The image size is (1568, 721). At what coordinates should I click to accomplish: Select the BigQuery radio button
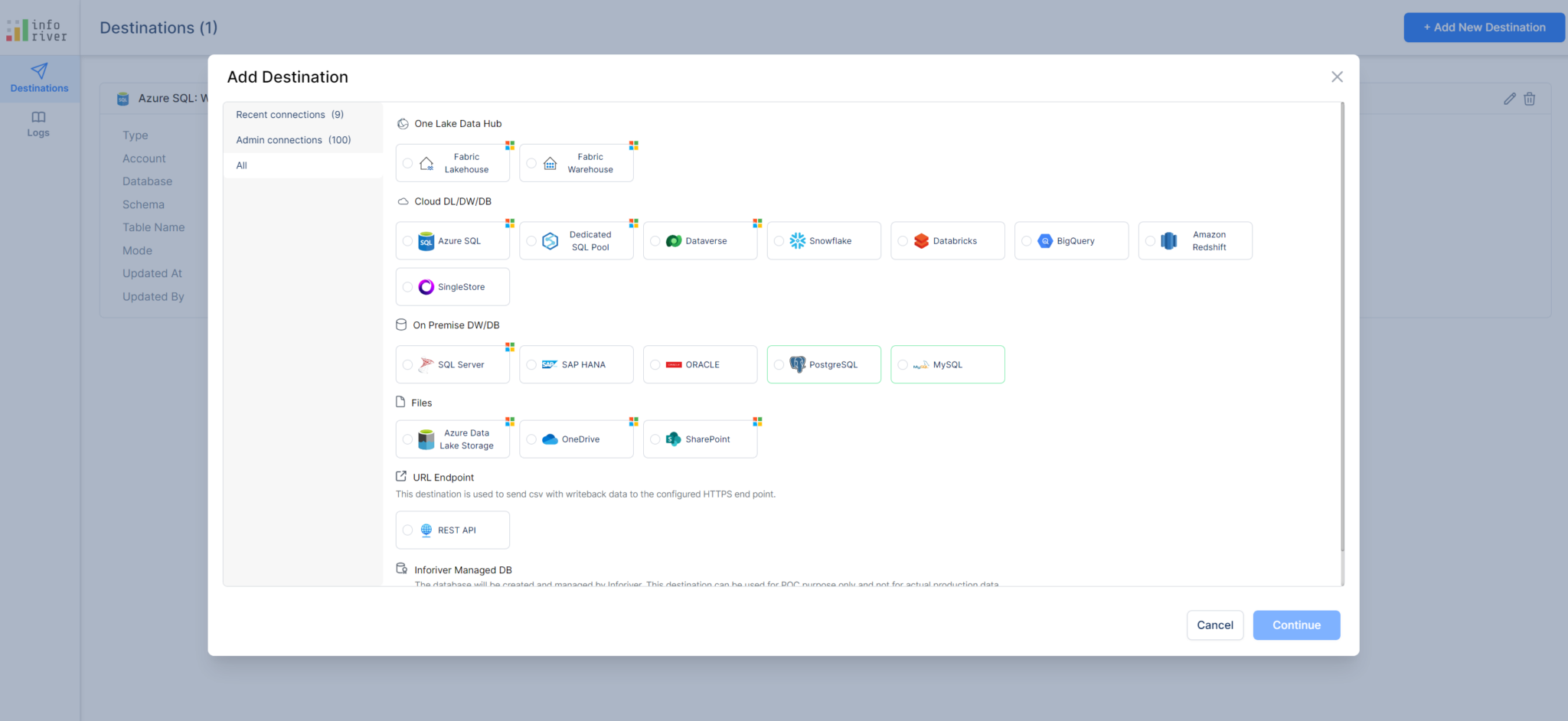click(x=1027, y=241)
